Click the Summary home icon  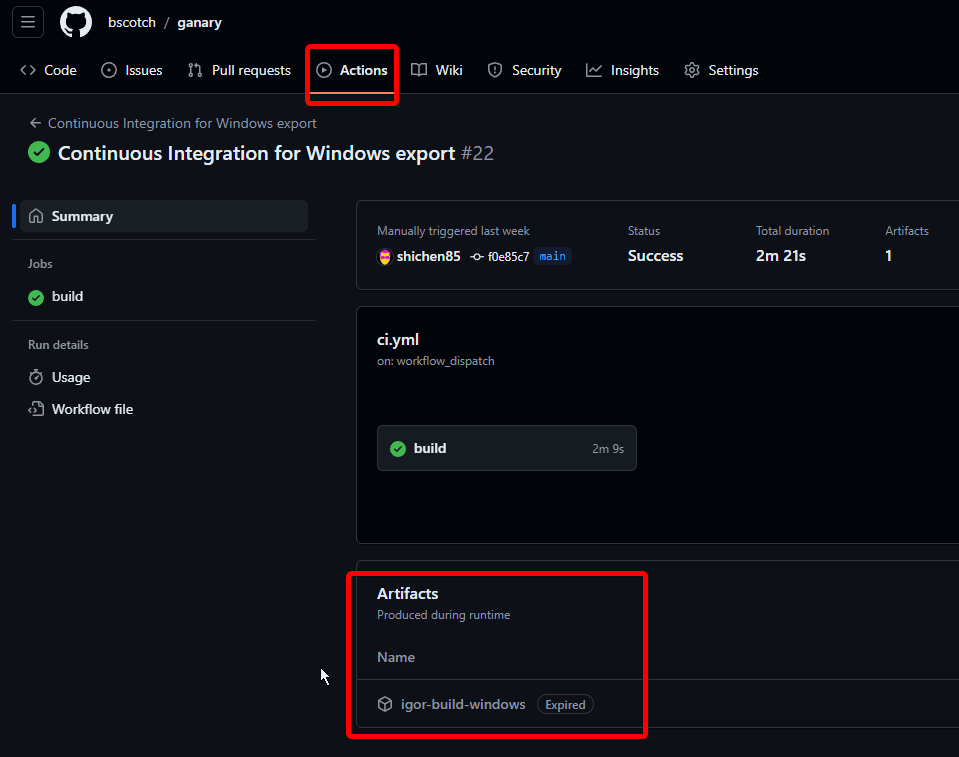[36, 216]
